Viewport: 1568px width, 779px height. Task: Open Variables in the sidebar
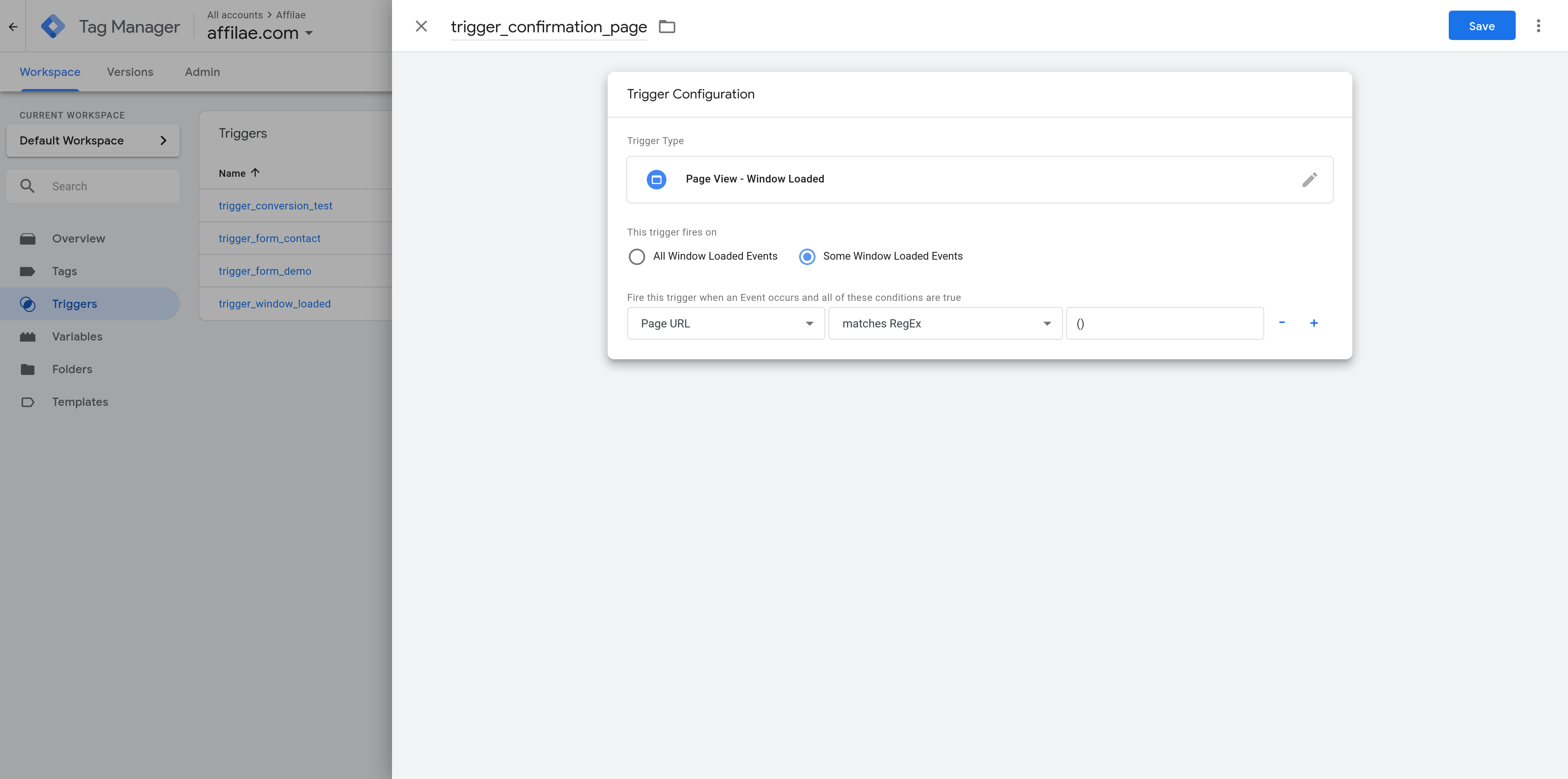77,336
